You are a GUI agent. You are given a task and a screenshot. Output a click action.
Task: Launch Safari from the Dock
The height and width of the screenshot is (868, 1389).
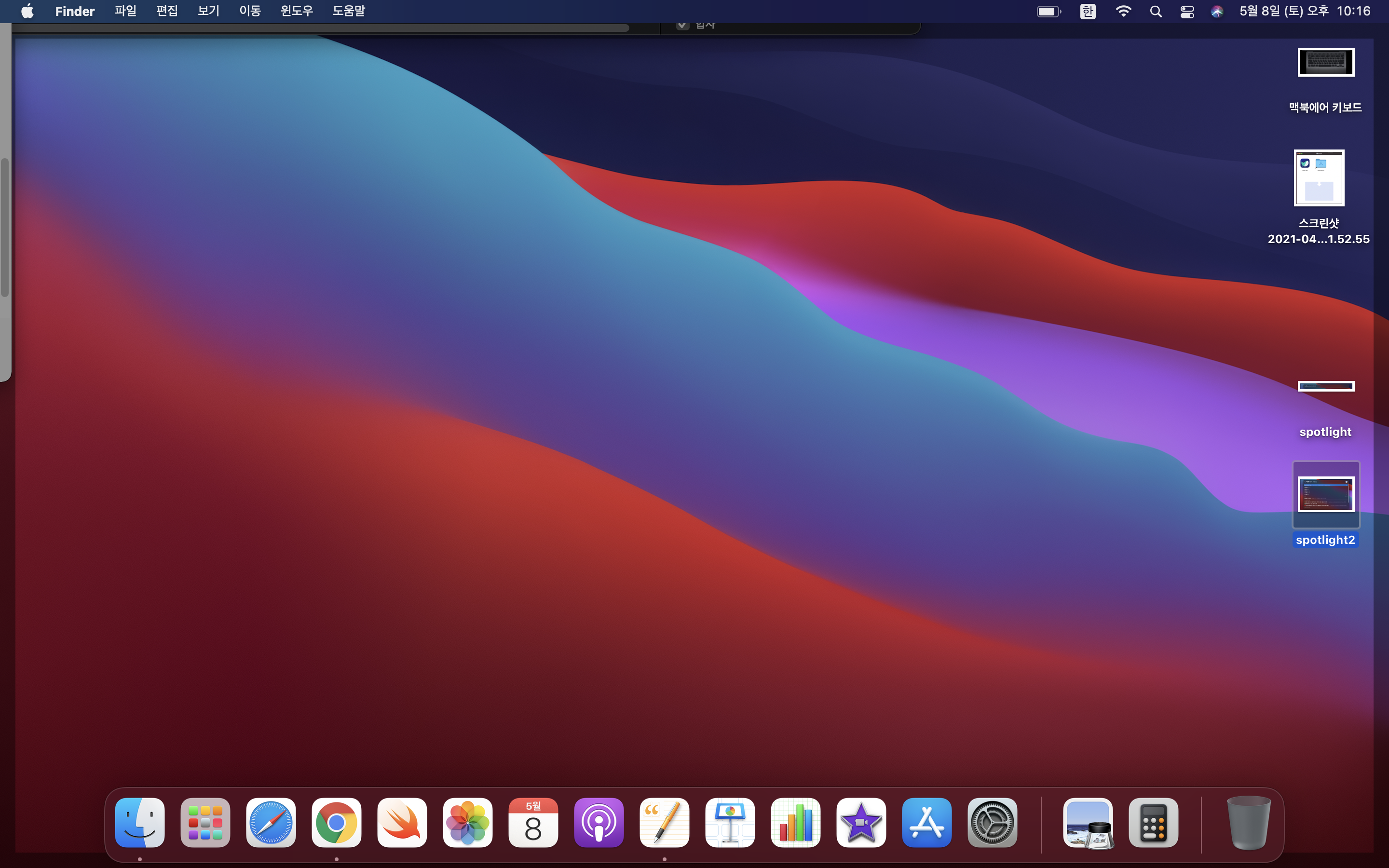pyautogui.click(x=271, y=822)
